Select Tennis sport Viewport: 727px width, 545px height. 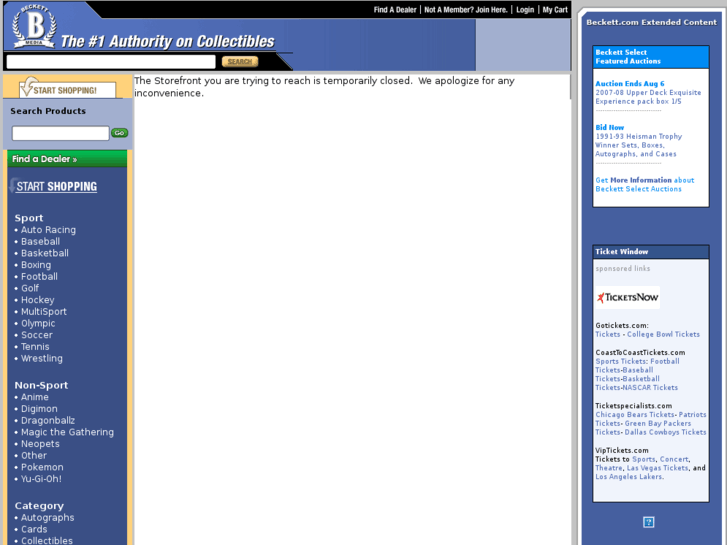coord(35,346)
